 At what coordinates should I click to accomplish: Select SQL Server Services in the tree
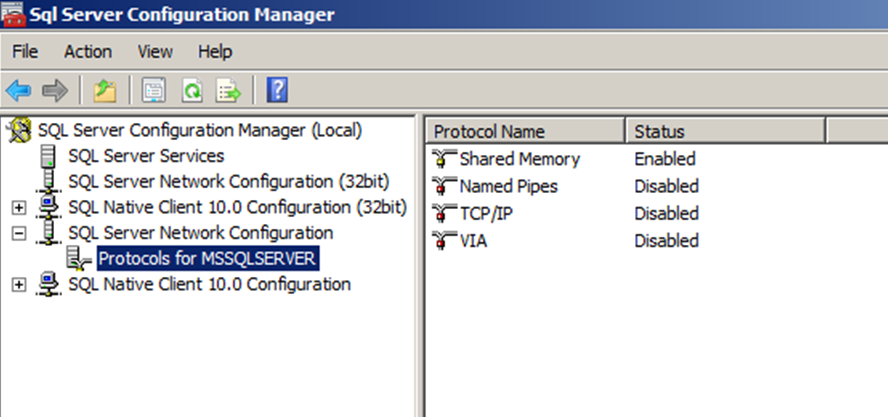pyautogui.click(x=146, y=156)
